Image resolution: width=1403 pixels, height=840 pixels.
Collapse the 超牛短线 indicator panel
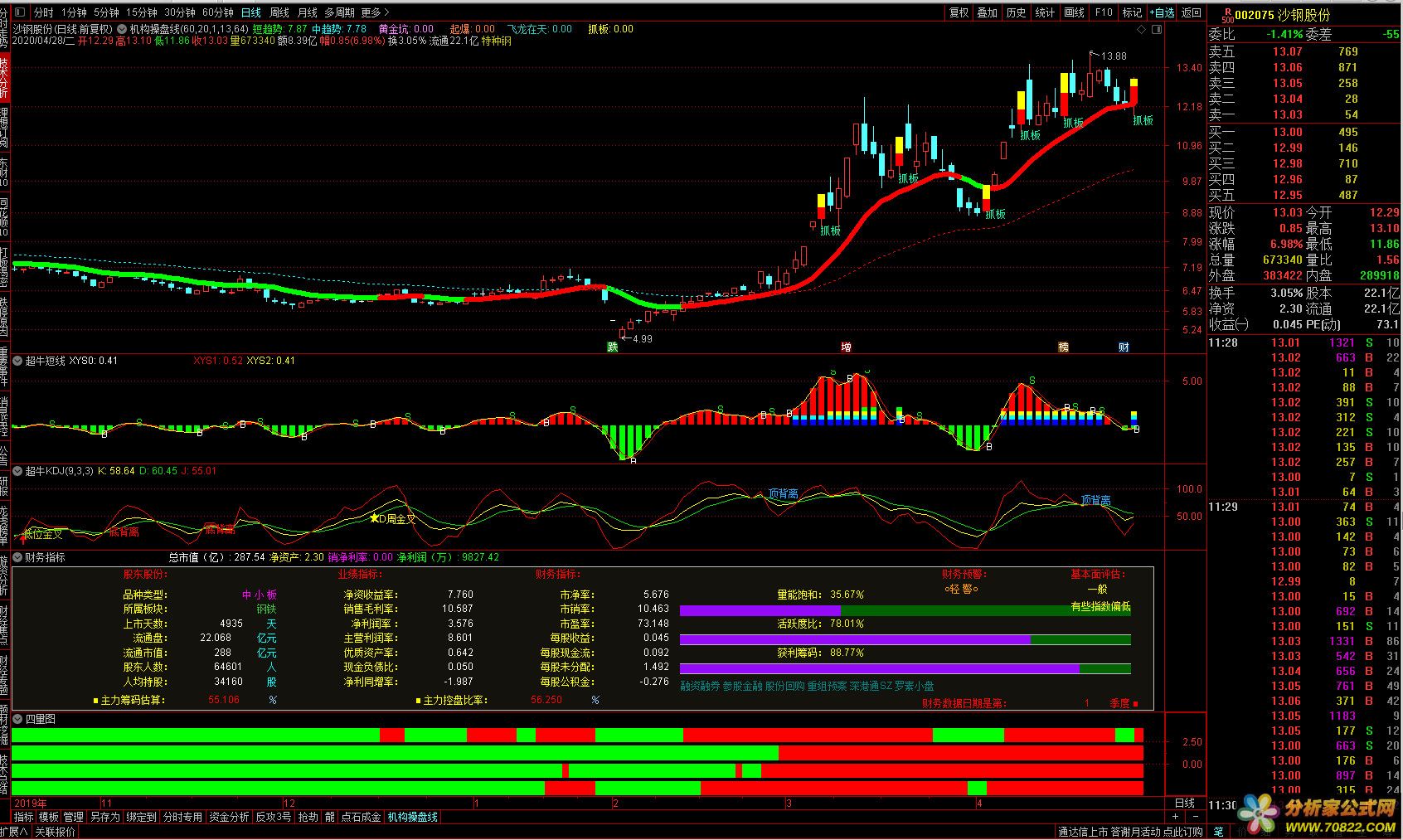(17, 361)
